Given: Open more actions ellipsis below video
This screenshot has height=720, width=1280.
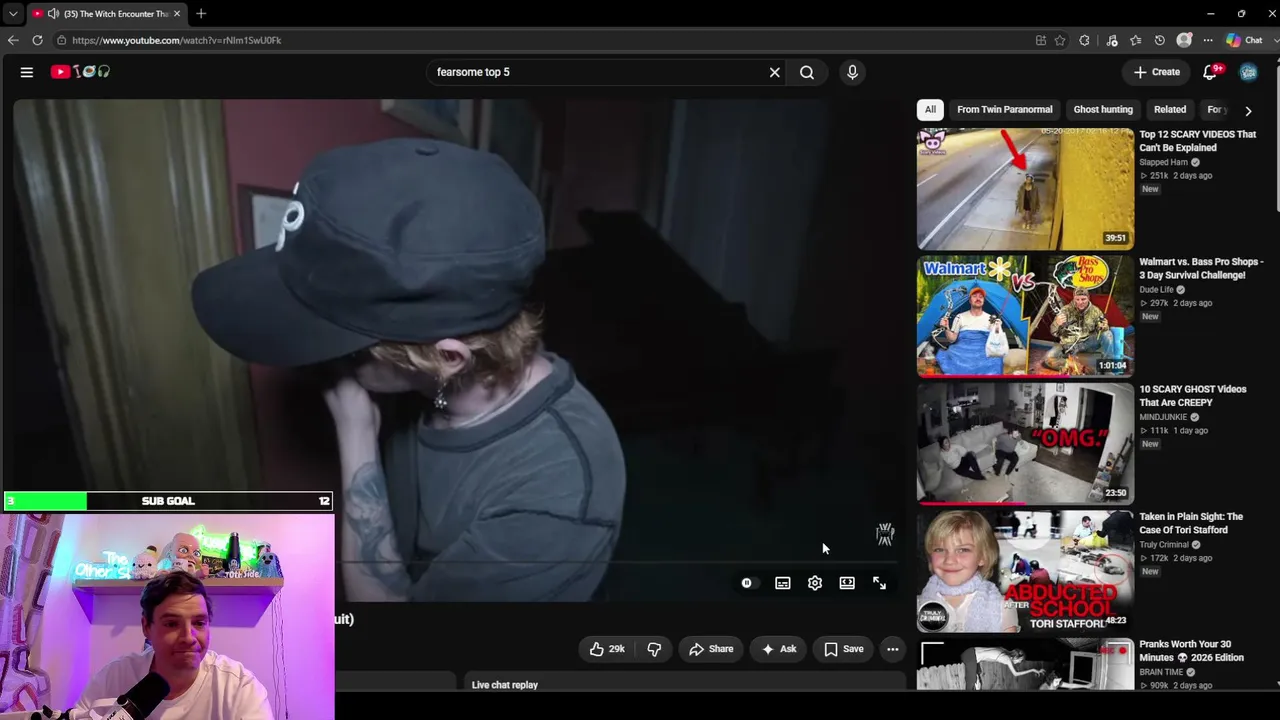Looking at the screenshot, I should click(892, 649).
